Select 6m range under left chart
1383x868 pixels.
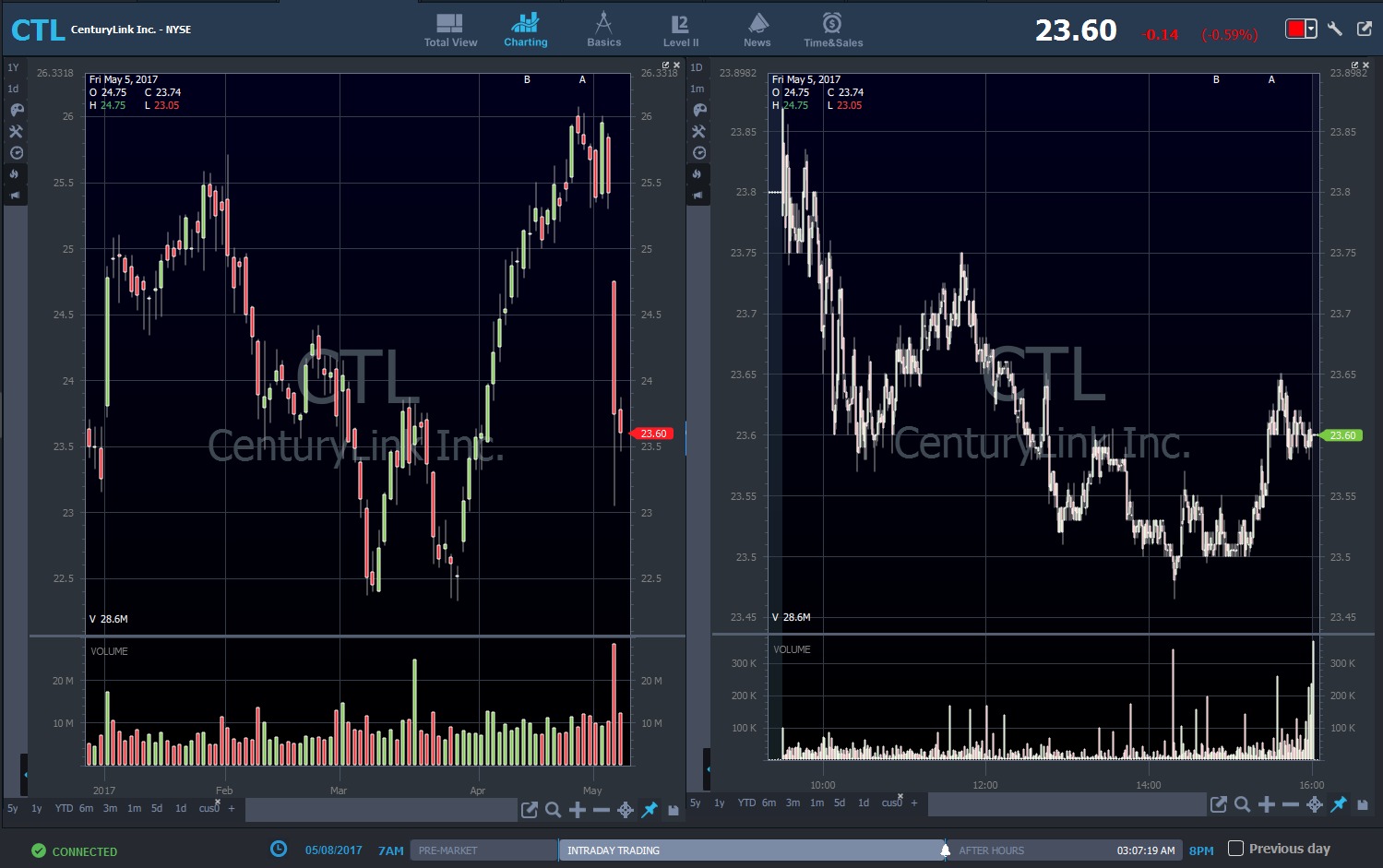click(86, 808)
